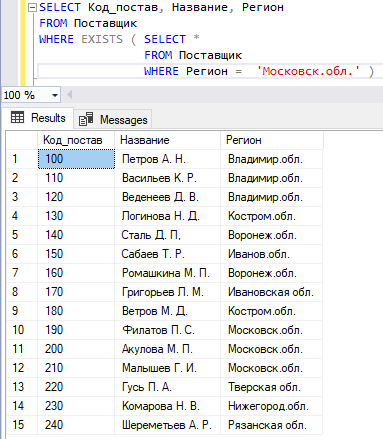Select the cell with code 240

click(x=76, y=425)
